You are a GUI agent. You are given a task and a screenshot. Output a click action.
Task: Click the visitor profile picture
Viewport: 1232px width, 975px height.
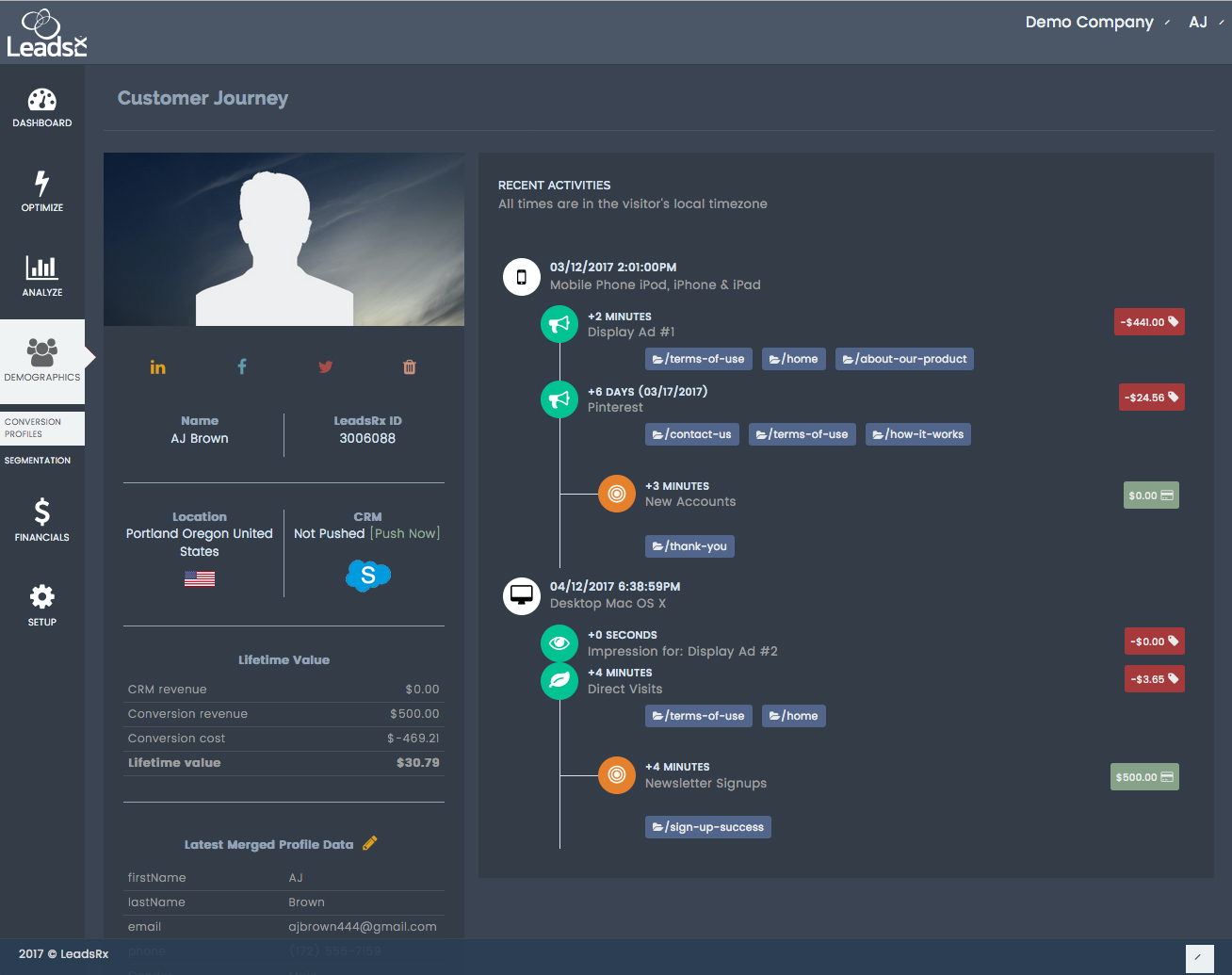pos(283,239)
